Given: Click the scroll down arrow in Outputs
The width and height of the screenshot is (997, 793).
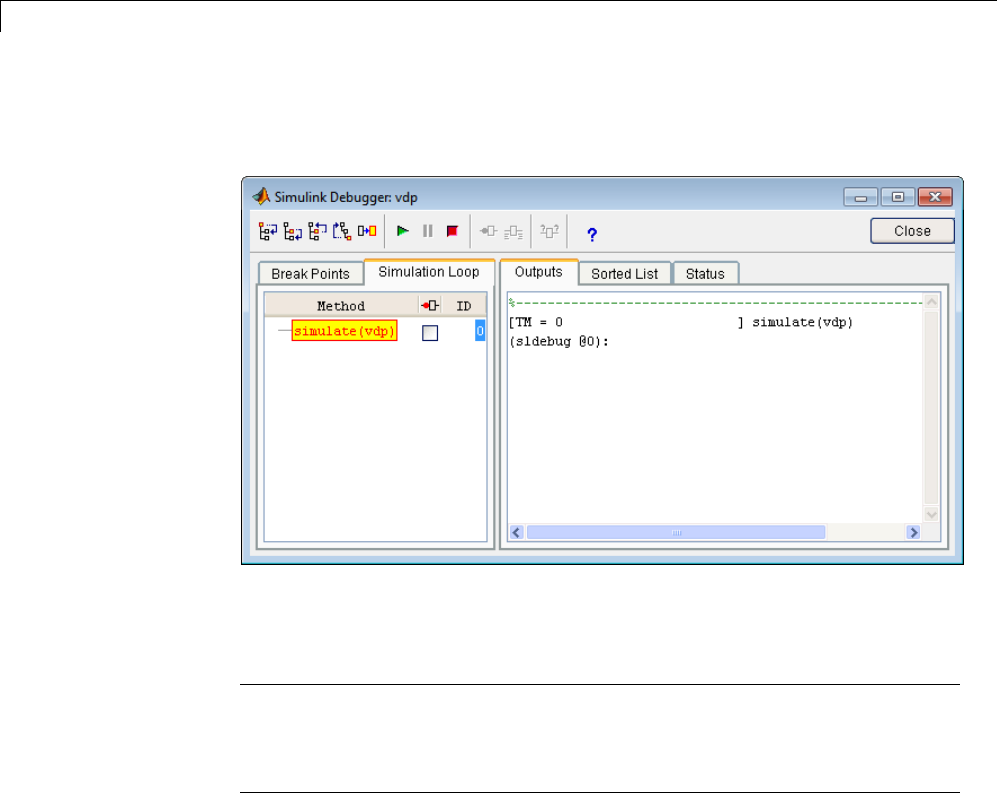Looking at the screenshot, I should click(x=932, y=514).
